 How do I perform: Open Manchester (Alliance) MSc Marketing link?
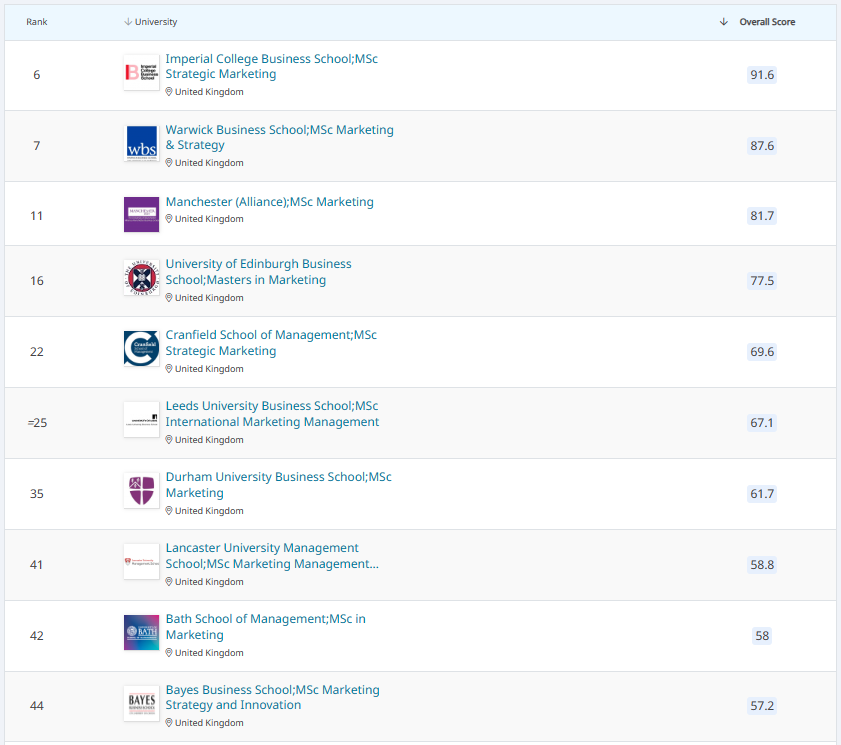point(270,202)
